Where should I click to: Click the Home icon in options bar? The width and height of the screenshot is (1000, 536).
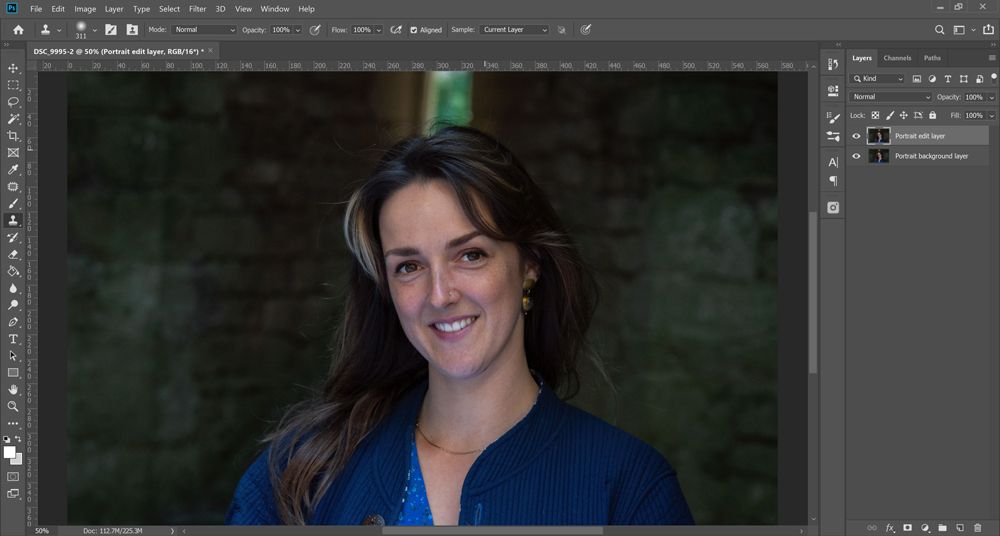pos(18,30)
